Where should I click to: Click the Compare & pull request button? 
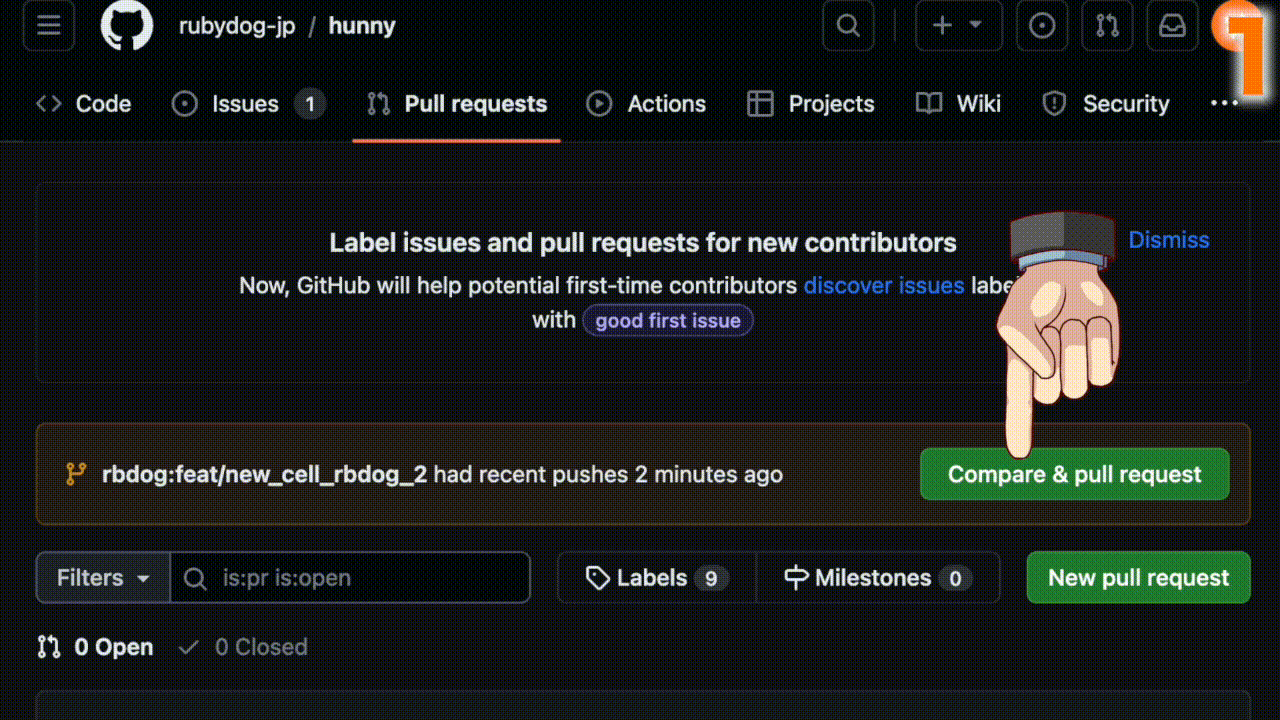(1074, 474)
